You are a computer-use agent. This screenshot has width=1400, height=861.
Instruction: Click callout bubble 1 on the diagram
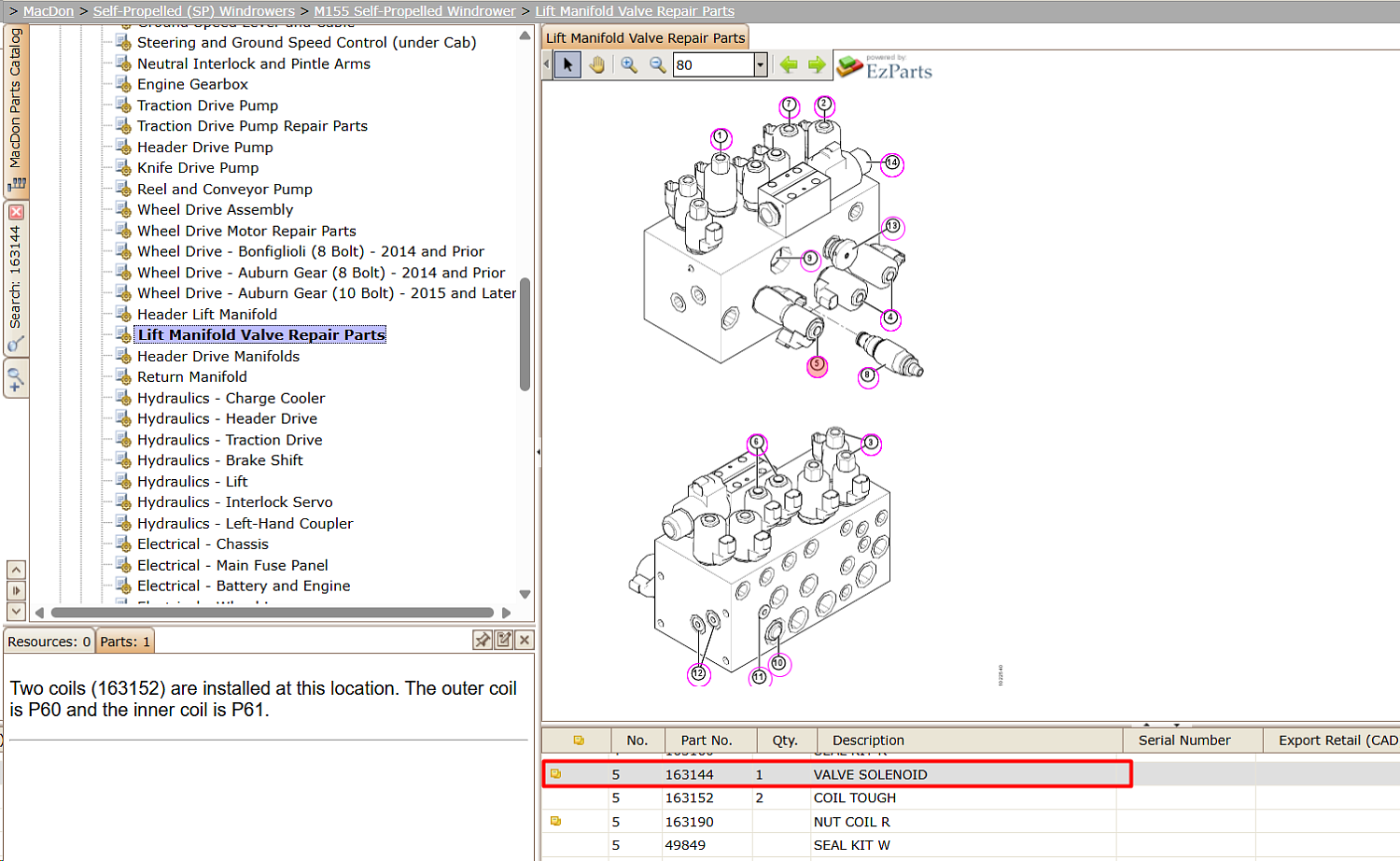(721, 137)
